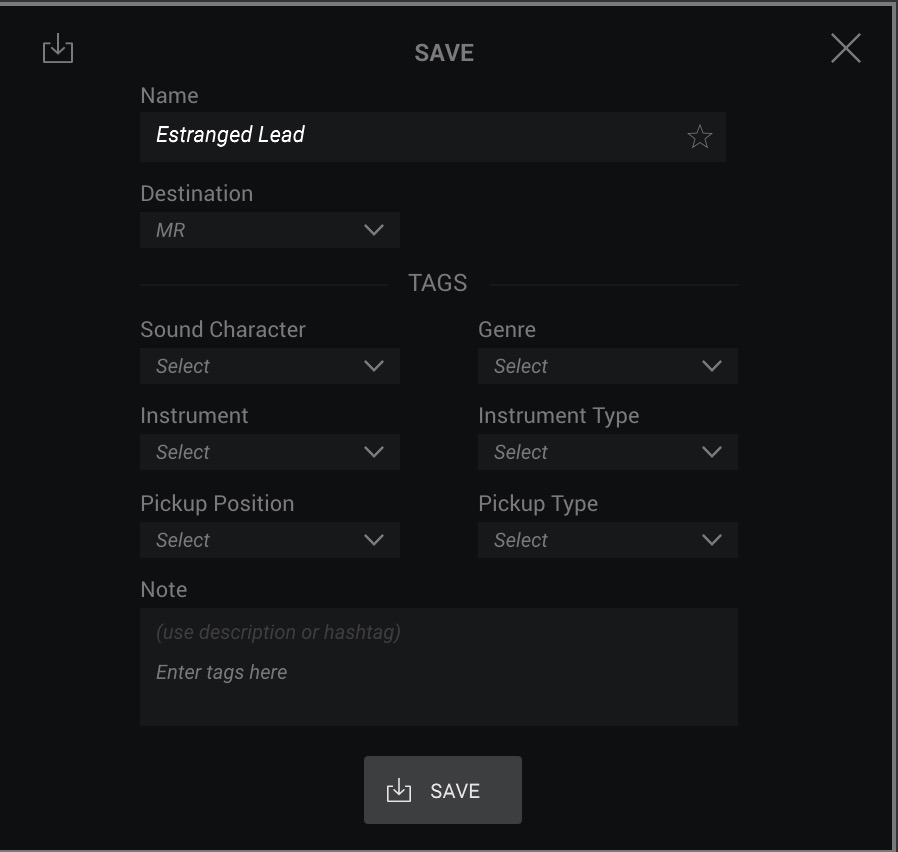The height and width of the screenshot is (852, 898).
Task: Close the Save dialog with X
Action: coord(846,48)
